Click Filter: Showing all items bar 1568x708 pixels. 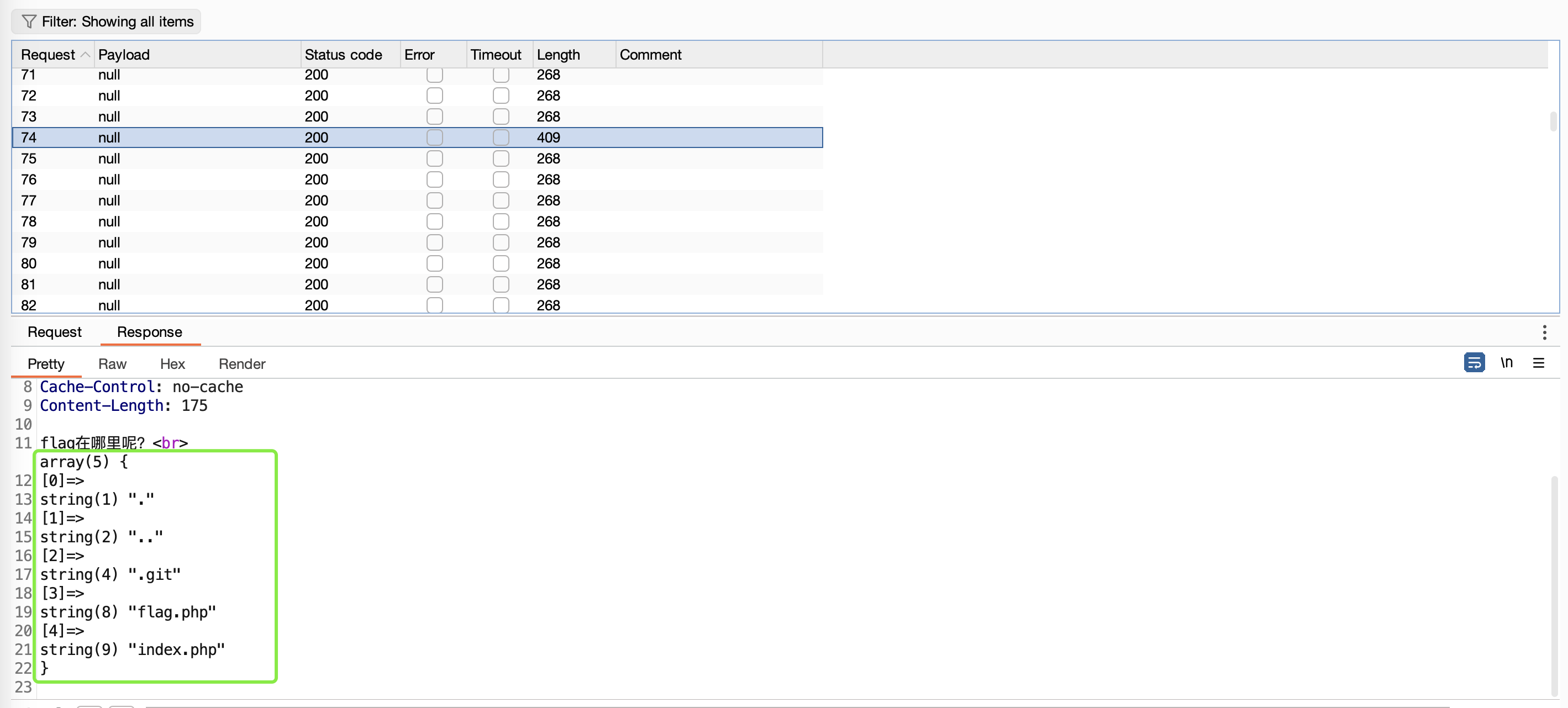[107, 22]
